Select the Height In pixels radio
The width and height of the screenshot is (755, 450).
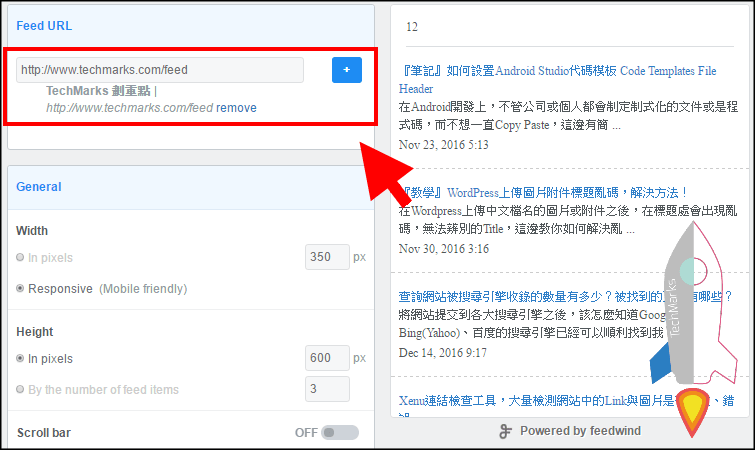[20, 358]
